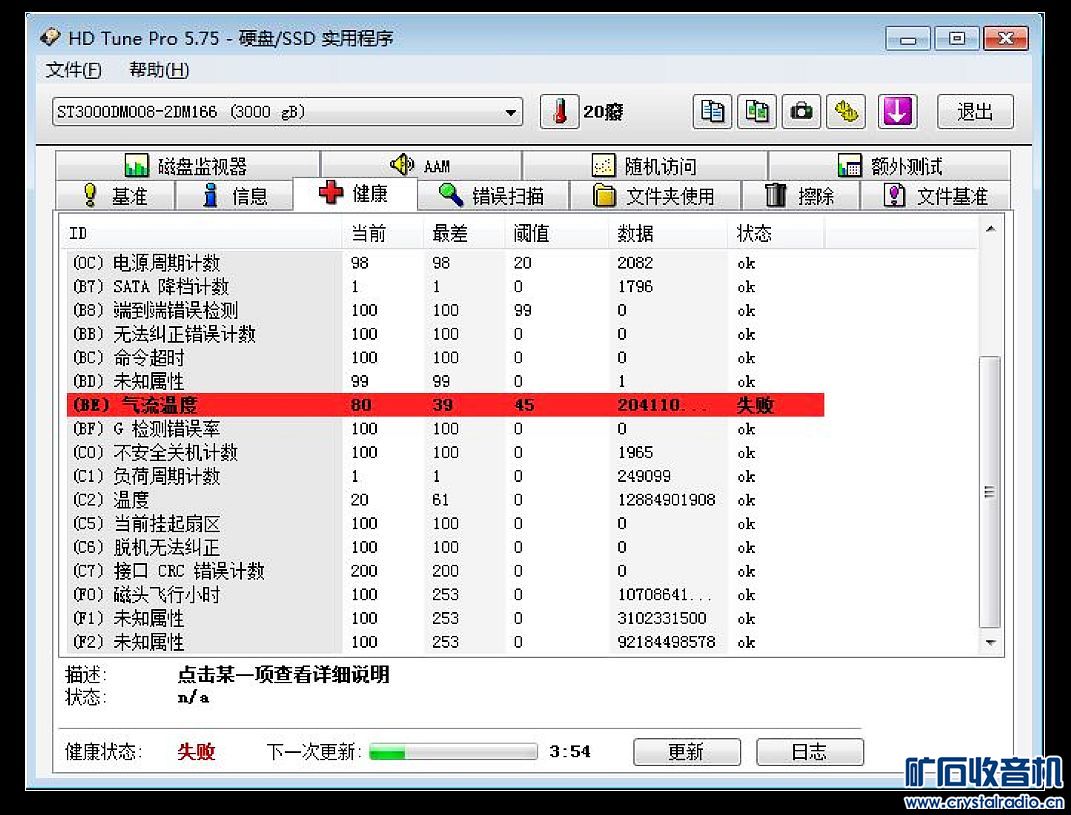Select the (0C) 电源周期计数 row

[x=445, y=263]
